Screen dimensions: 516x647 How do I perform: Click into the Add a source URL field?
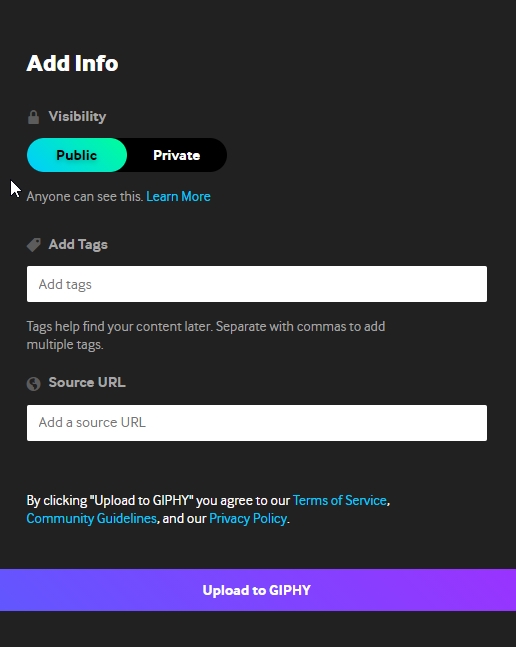pyautogui.click(x=257, y=423)
